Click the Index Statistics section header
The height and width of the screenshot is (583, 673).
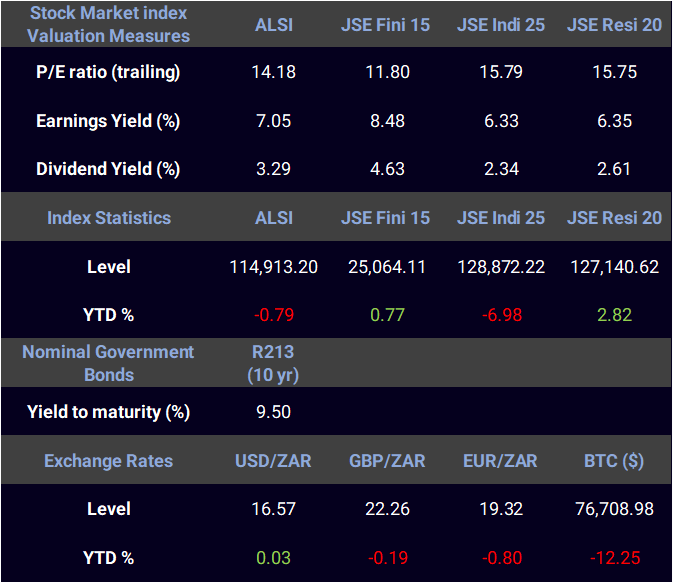click(109, 218)
